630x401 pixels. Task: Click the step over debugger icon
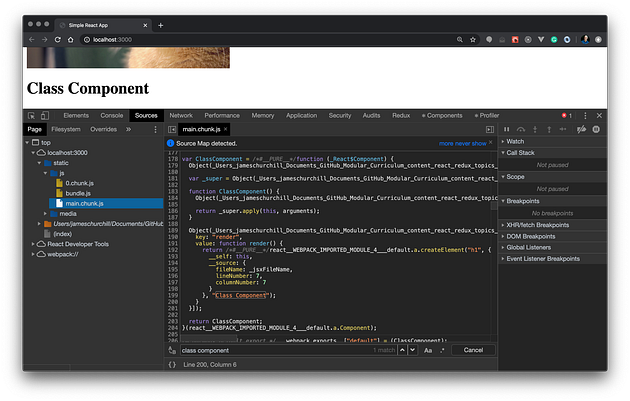[522, 129]
